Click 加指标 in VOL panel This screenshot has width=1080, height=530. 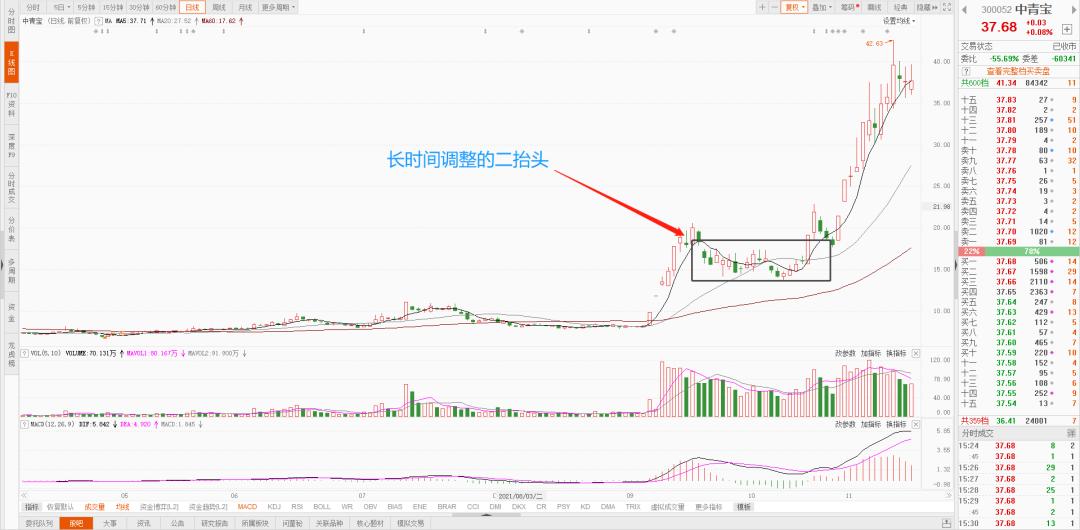tap(870, 353)
